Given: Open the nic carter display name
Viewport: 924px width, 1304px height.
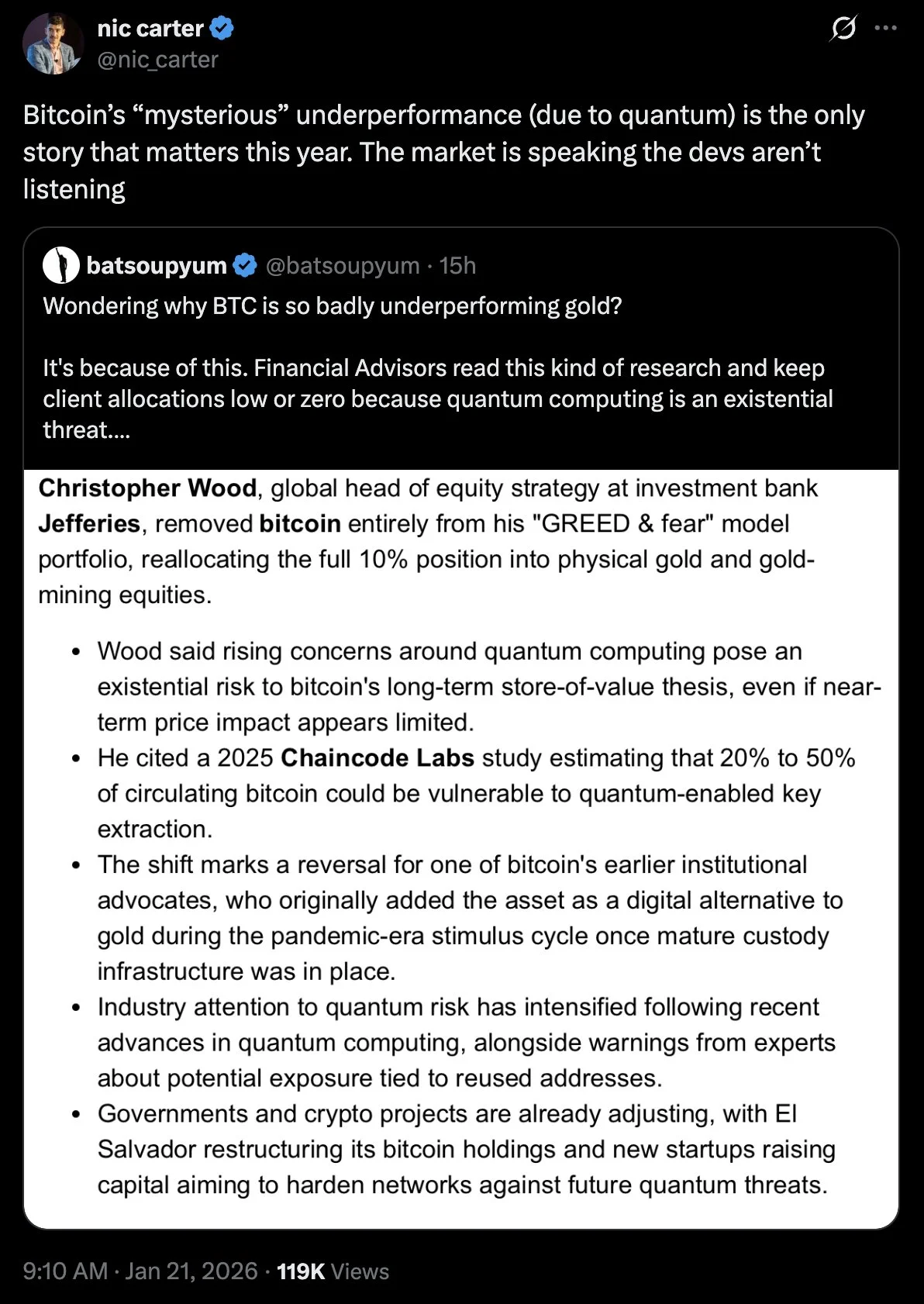Looking at the screenshot, I should pos(150,29).
